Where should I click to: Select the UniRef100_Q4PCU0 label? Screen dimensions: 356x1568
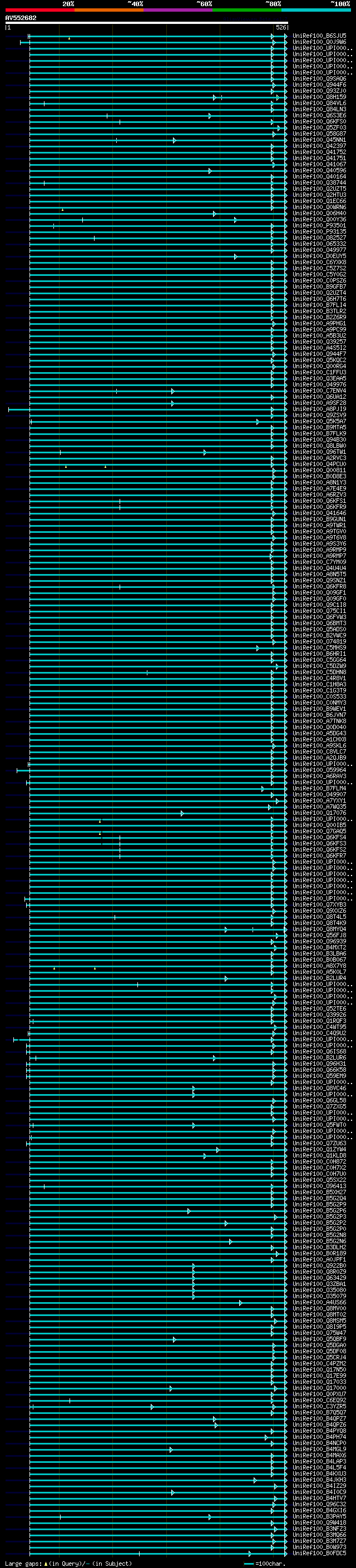[x=319, y=464]
